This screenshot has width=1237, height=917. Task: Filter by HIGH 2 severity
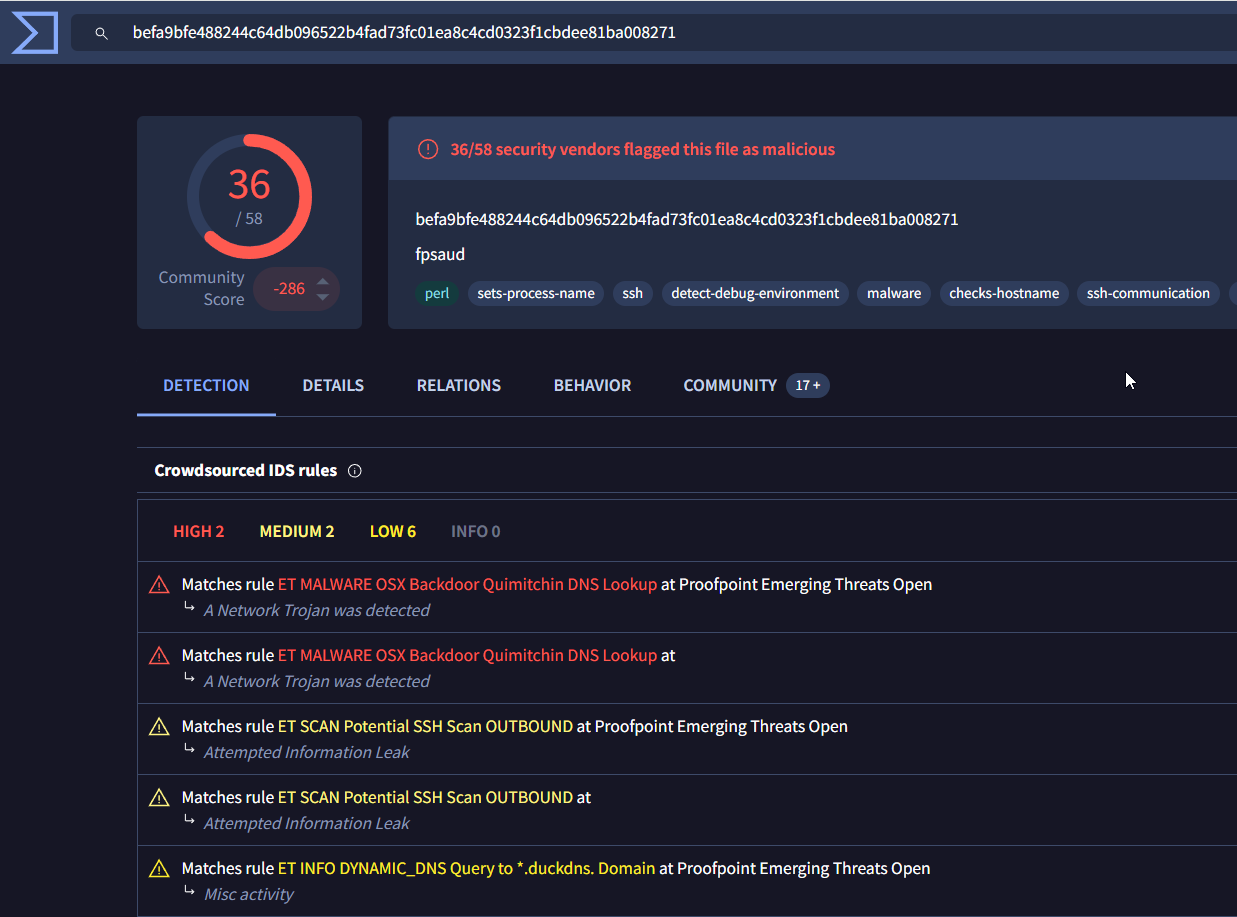click(198, 531)
